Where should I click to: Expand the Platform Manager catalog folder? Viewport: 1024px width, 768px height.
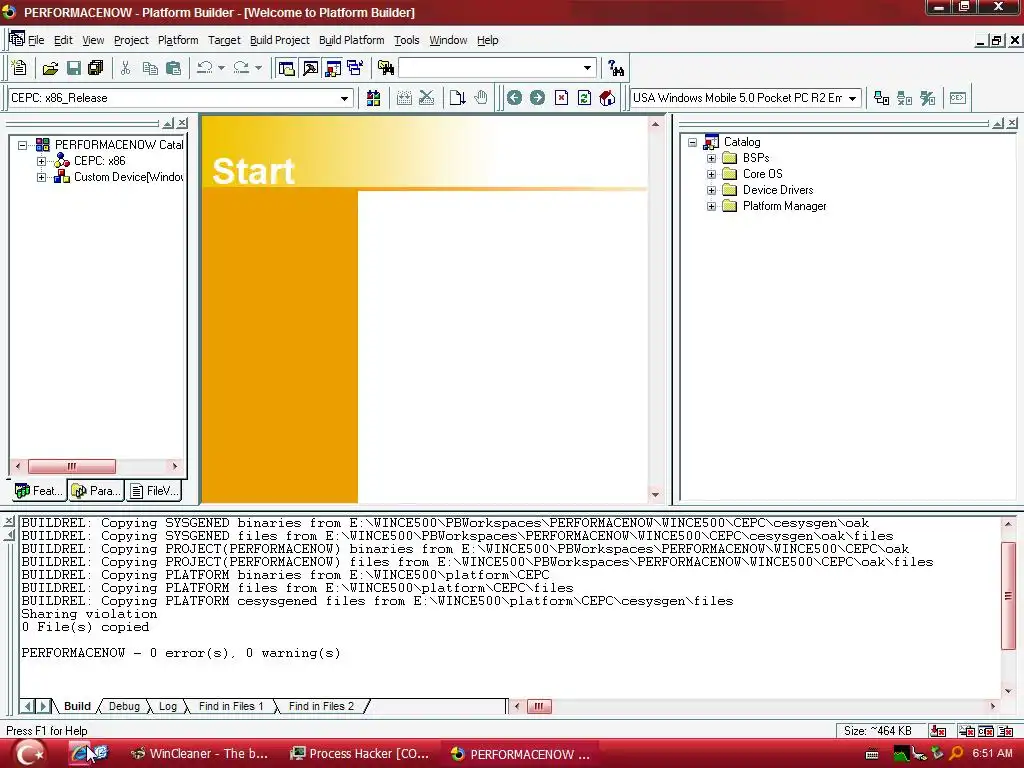711,206
